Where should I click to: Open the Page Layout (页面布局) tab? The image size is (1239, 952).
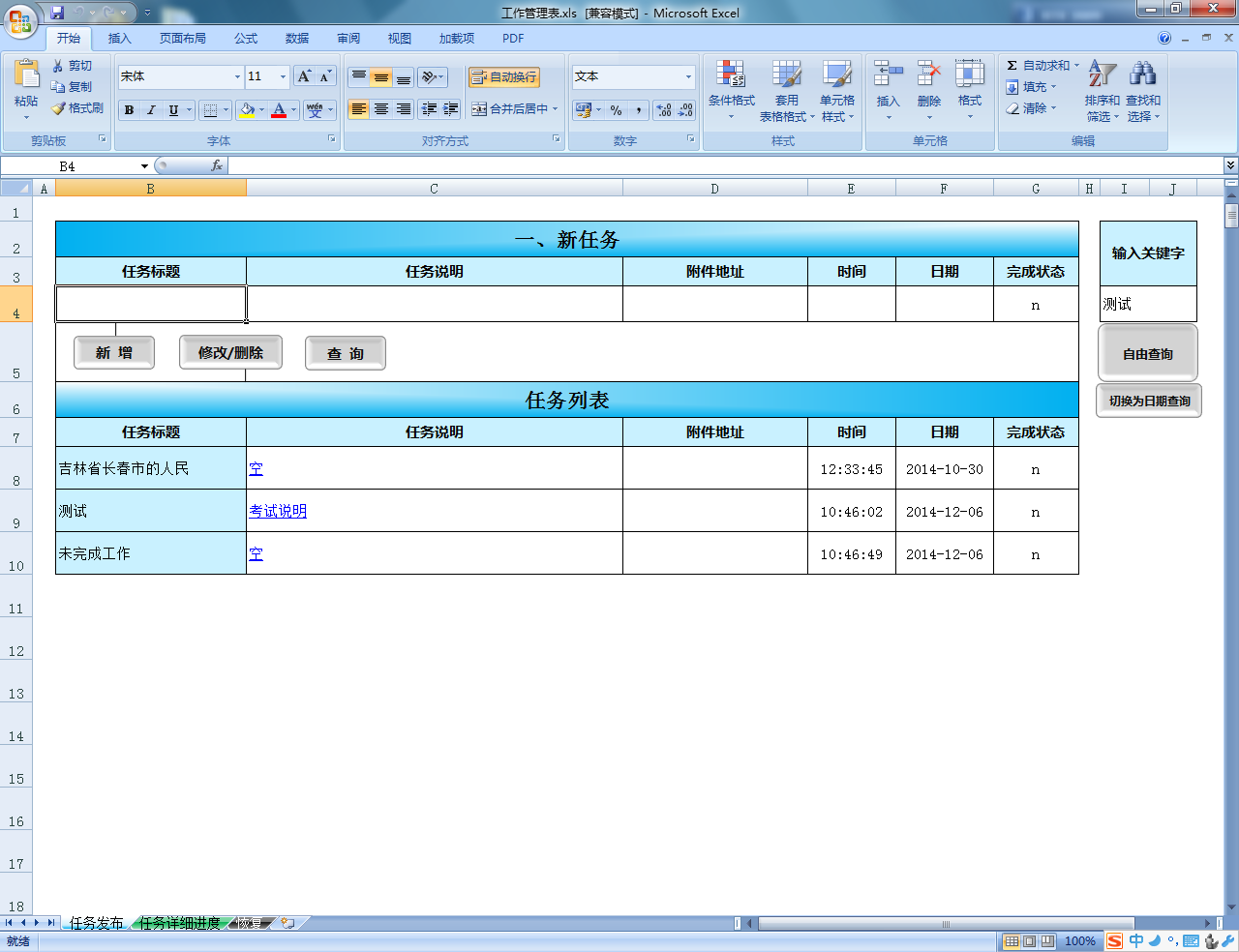click(x=183, y=39)
